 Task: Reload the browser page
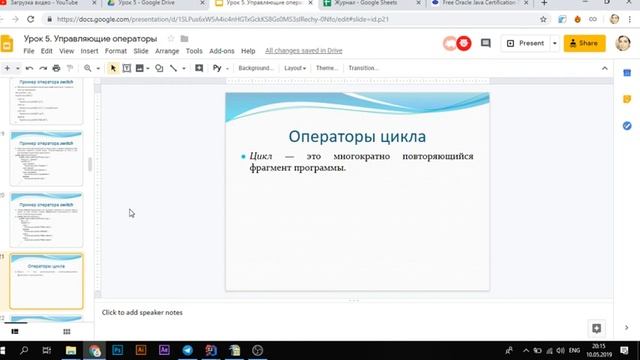tap(30, 19)
